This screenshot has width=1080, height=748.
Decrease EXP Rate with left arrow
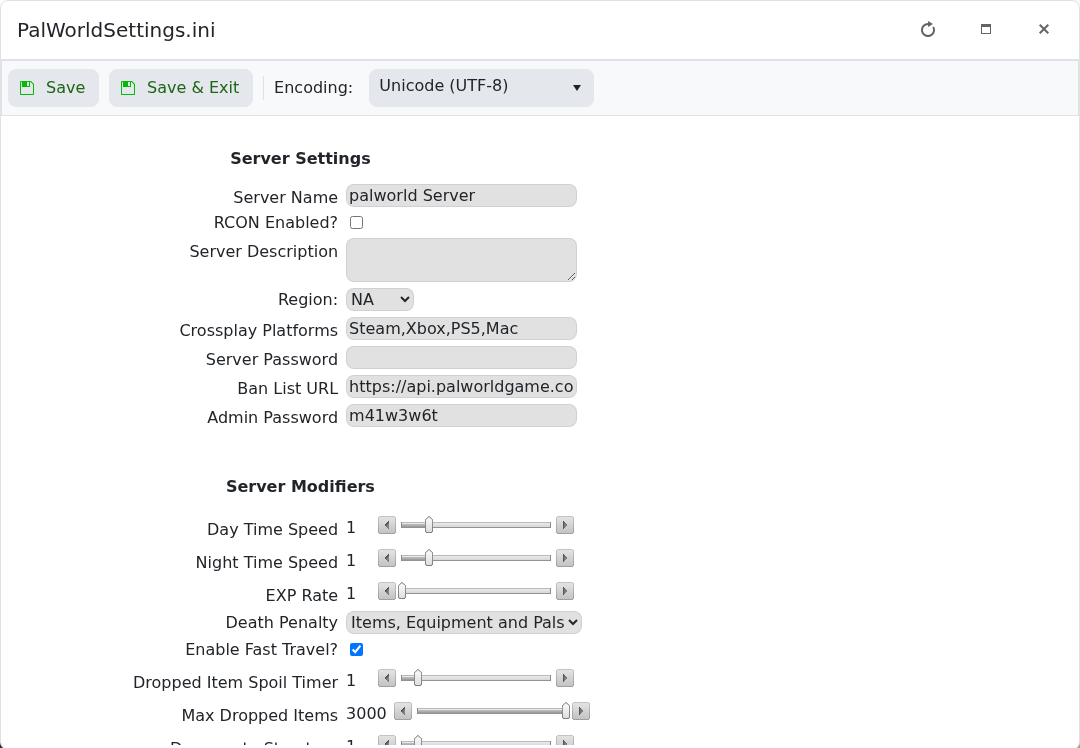(x=387, y=592)
